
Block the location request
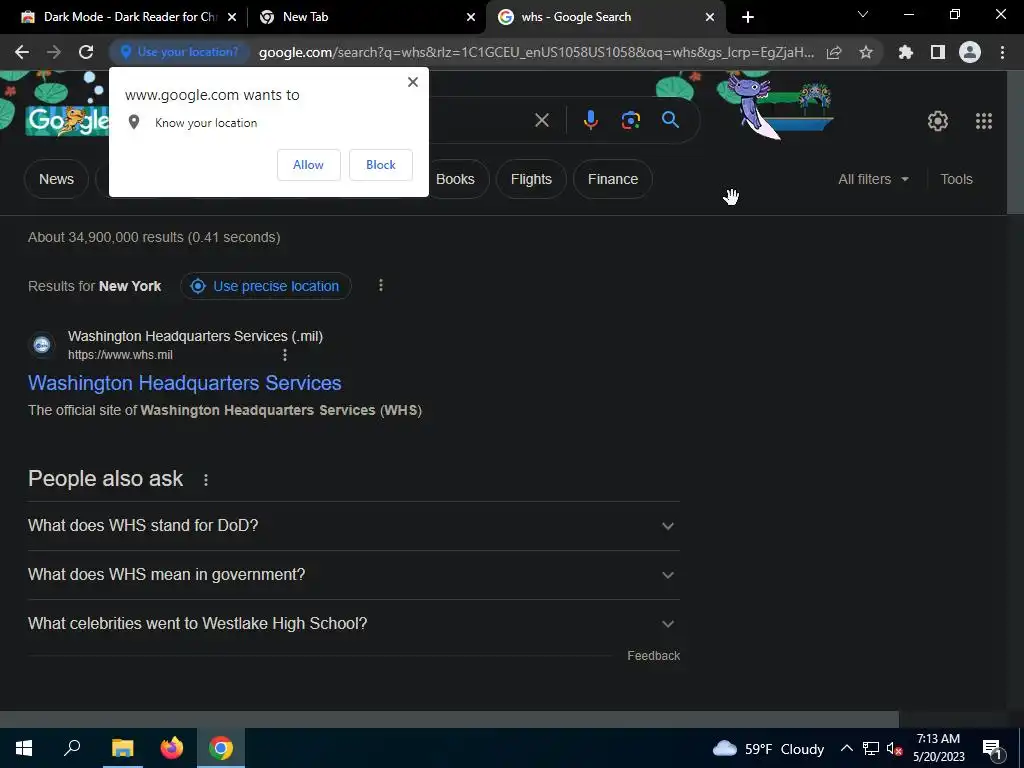coord(381,165)
